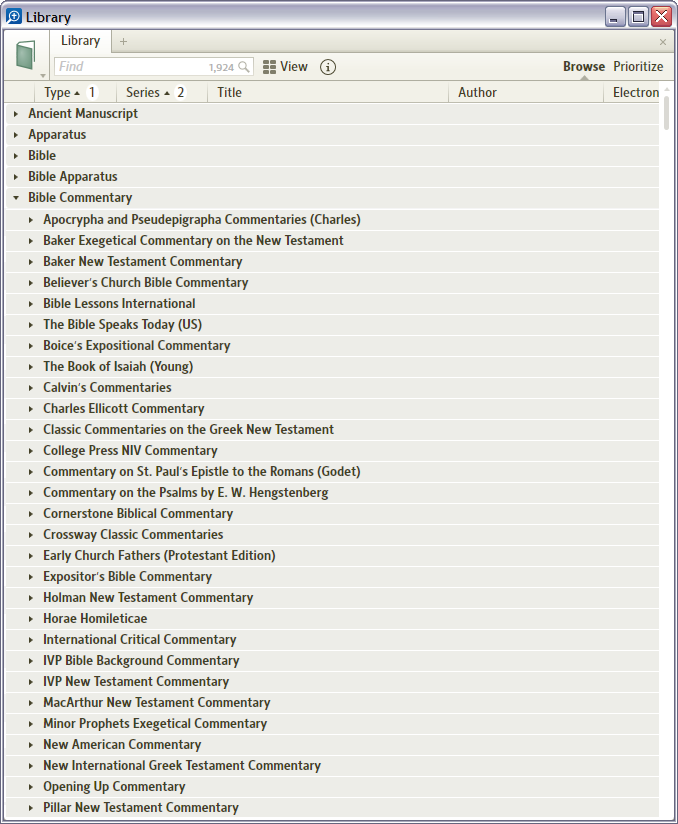Select Opening Up Commentary row

(x=332, y=787)
